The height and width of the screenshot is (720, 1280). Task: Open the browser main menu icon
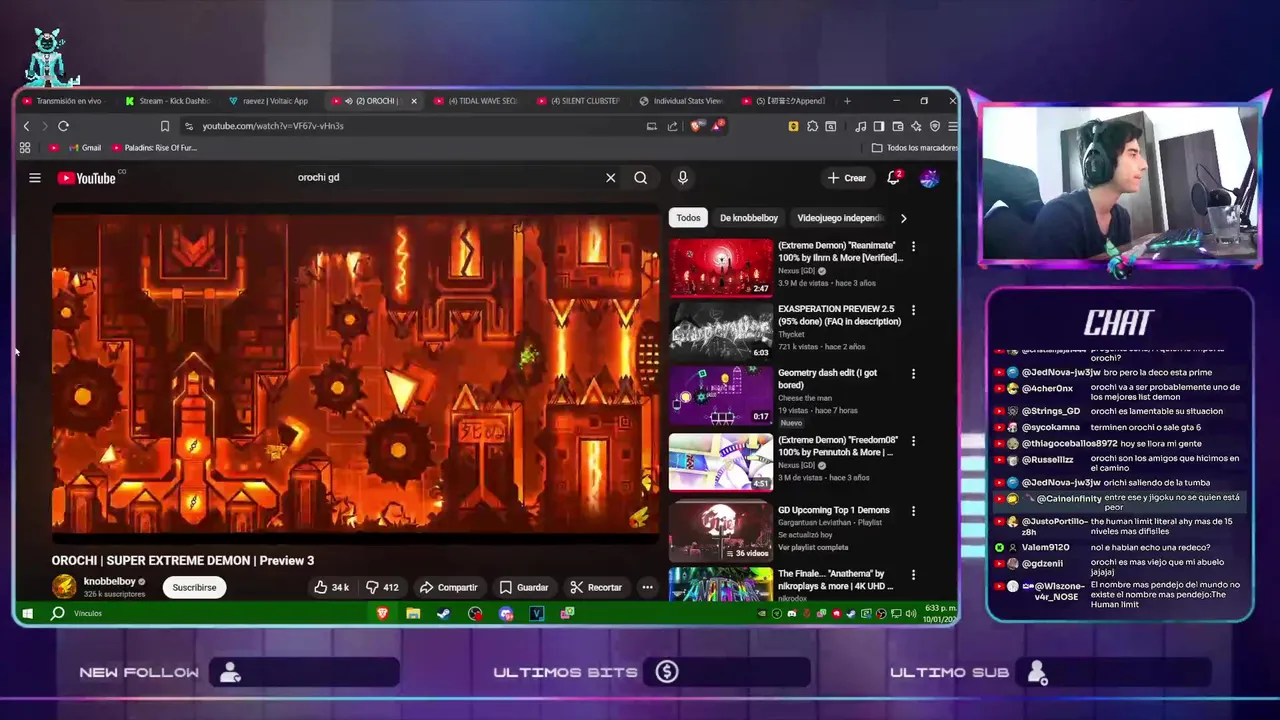point(952,126)
